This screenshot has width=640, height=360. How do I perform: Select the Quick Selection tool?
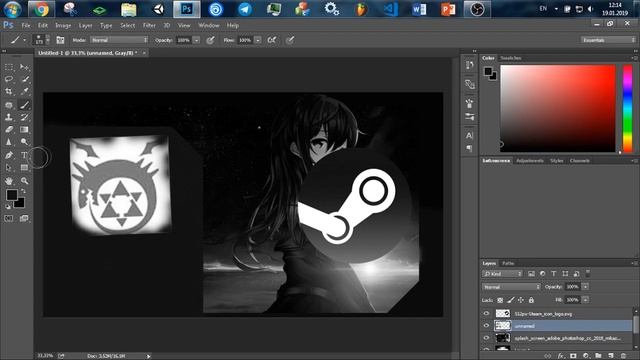[x=24, y=79]
